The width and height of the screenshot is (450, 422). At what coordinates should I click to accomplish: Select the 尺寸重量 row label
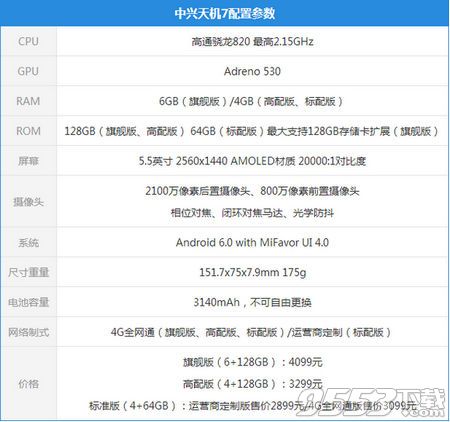(28, 272)
